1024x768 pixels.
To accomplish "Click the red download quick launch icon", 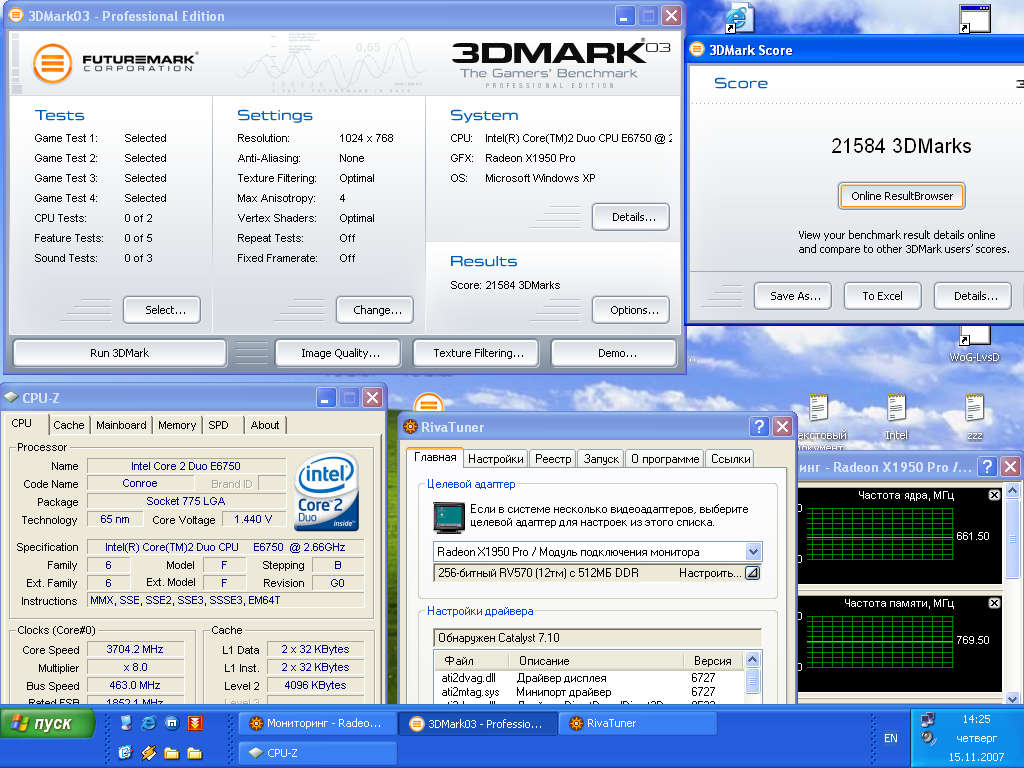I will (195, 723).
